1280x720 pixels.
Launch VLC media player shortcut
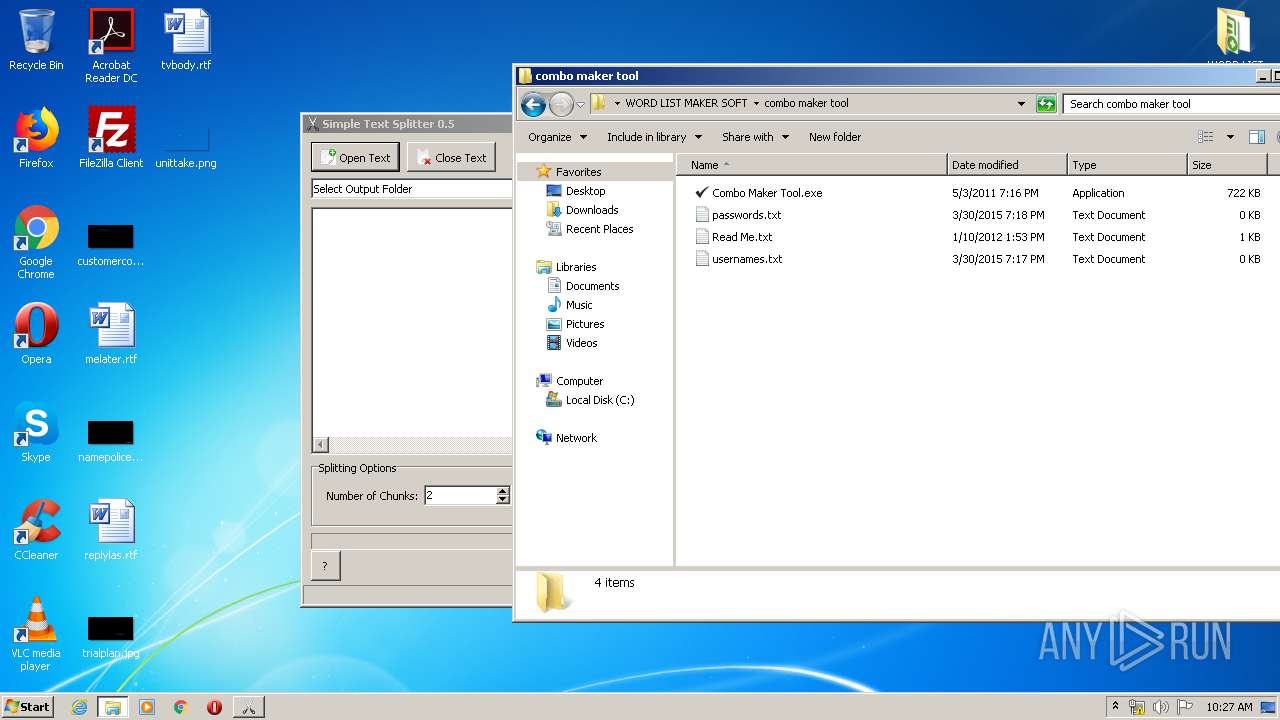click(36, 634)
